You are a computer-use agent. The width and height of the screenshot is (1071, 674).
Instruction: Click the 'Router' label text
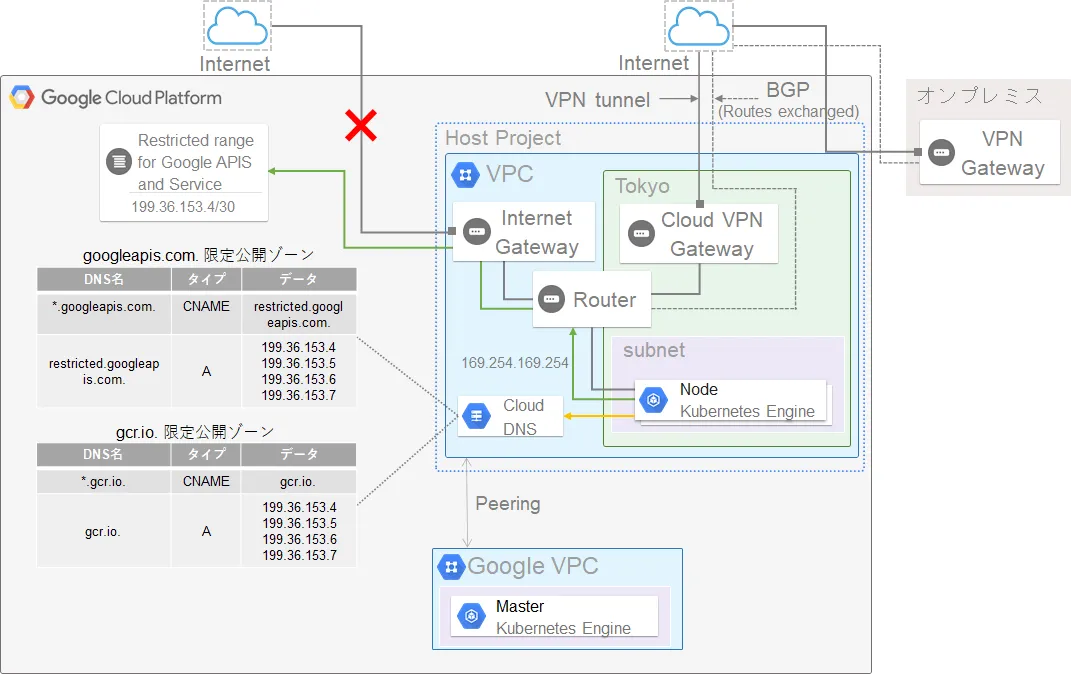(604, 300)
